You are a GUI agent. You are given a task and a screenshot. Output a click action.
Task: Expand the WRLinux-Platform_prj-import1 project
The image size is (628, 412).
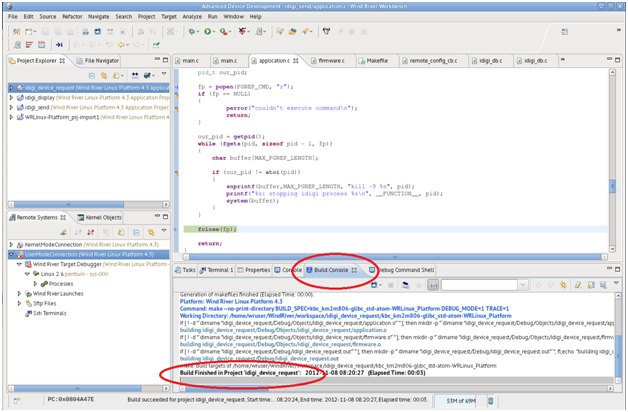11,117
